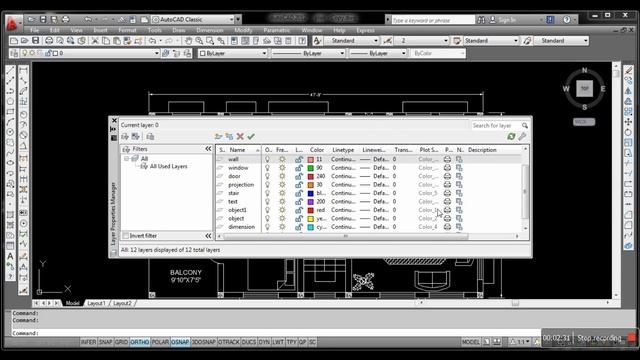Viewport: 640px width, 360px height.
Task: Open Layer Properties Manager icon in Layers toolbar
Action: pos(14,53)
